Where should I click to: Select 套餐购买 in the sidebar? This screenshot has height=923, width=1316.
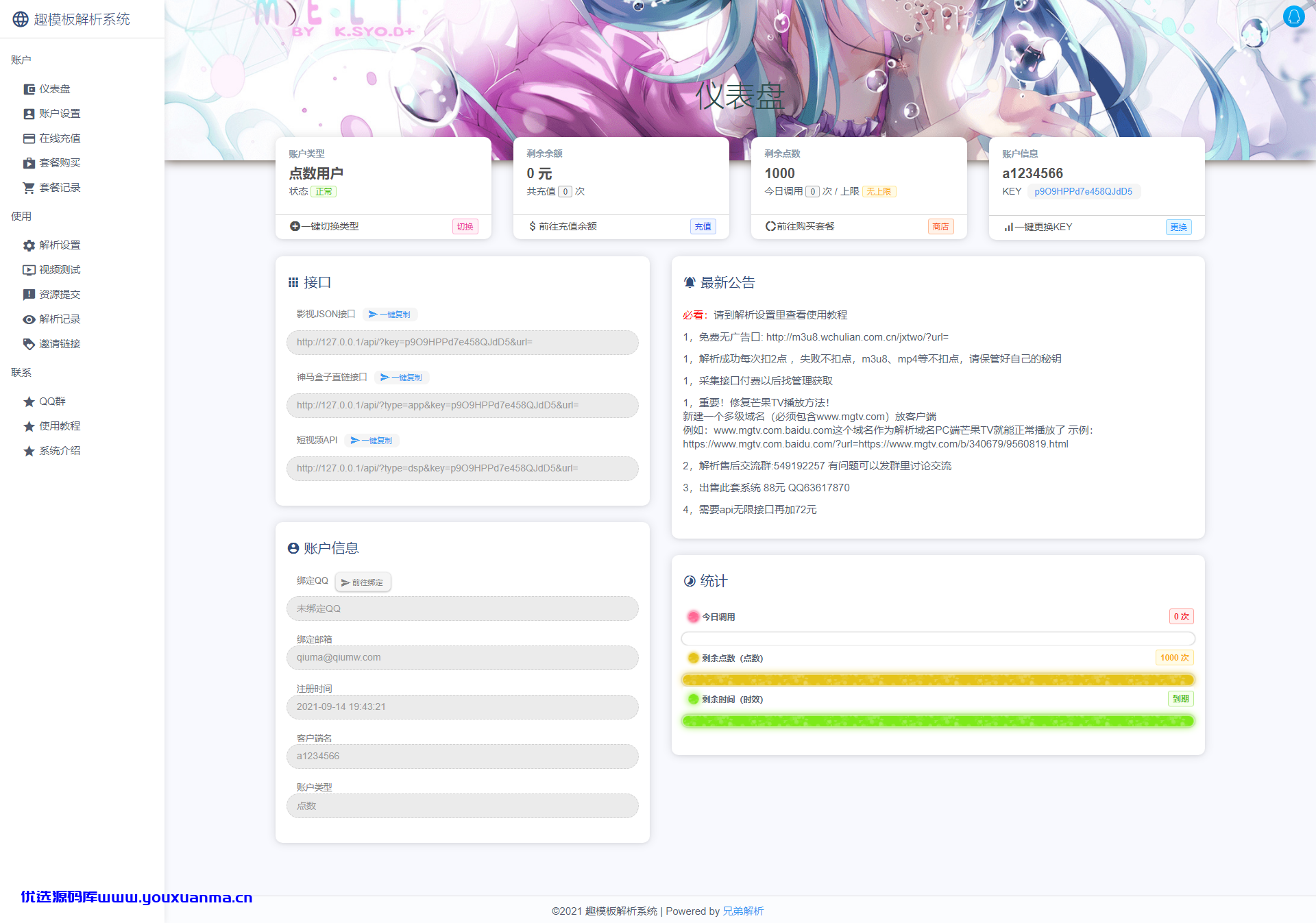pos(60,163)
